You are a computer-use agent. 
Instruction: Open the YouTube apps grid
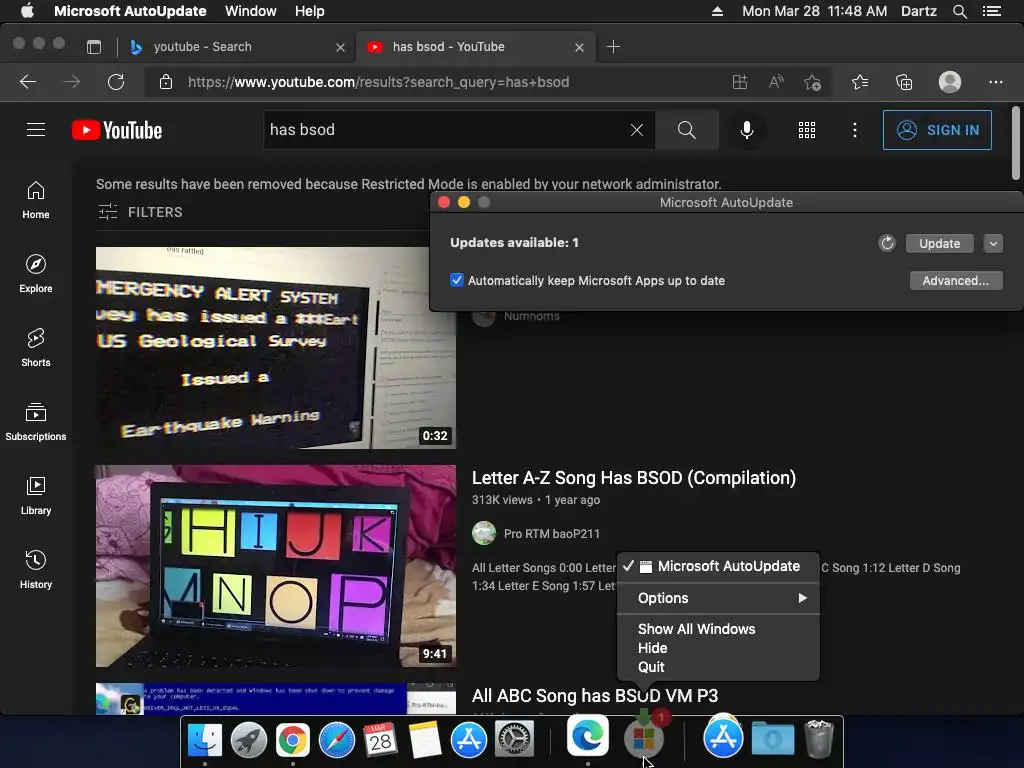tap(807, 130)
